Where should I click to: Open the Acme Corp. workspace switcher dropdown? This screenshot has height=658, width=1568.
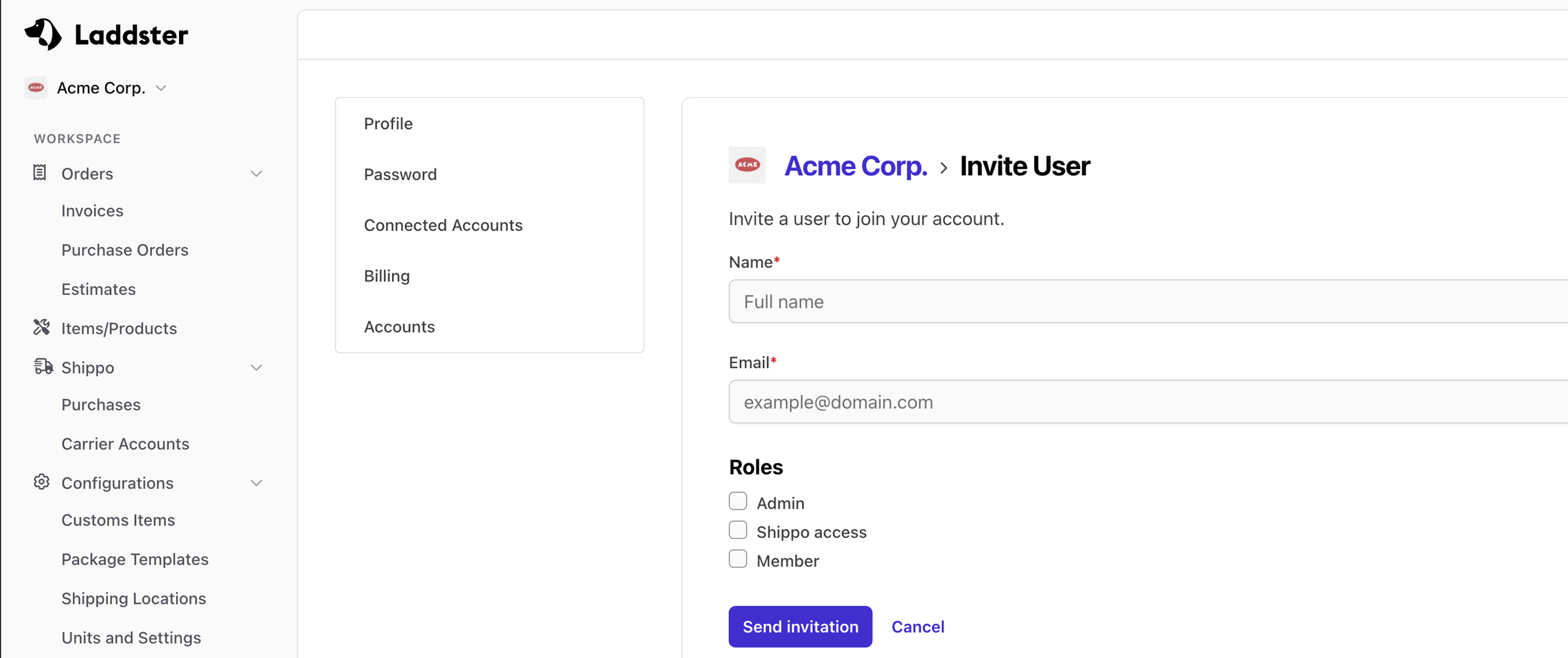tap(161, 88)
